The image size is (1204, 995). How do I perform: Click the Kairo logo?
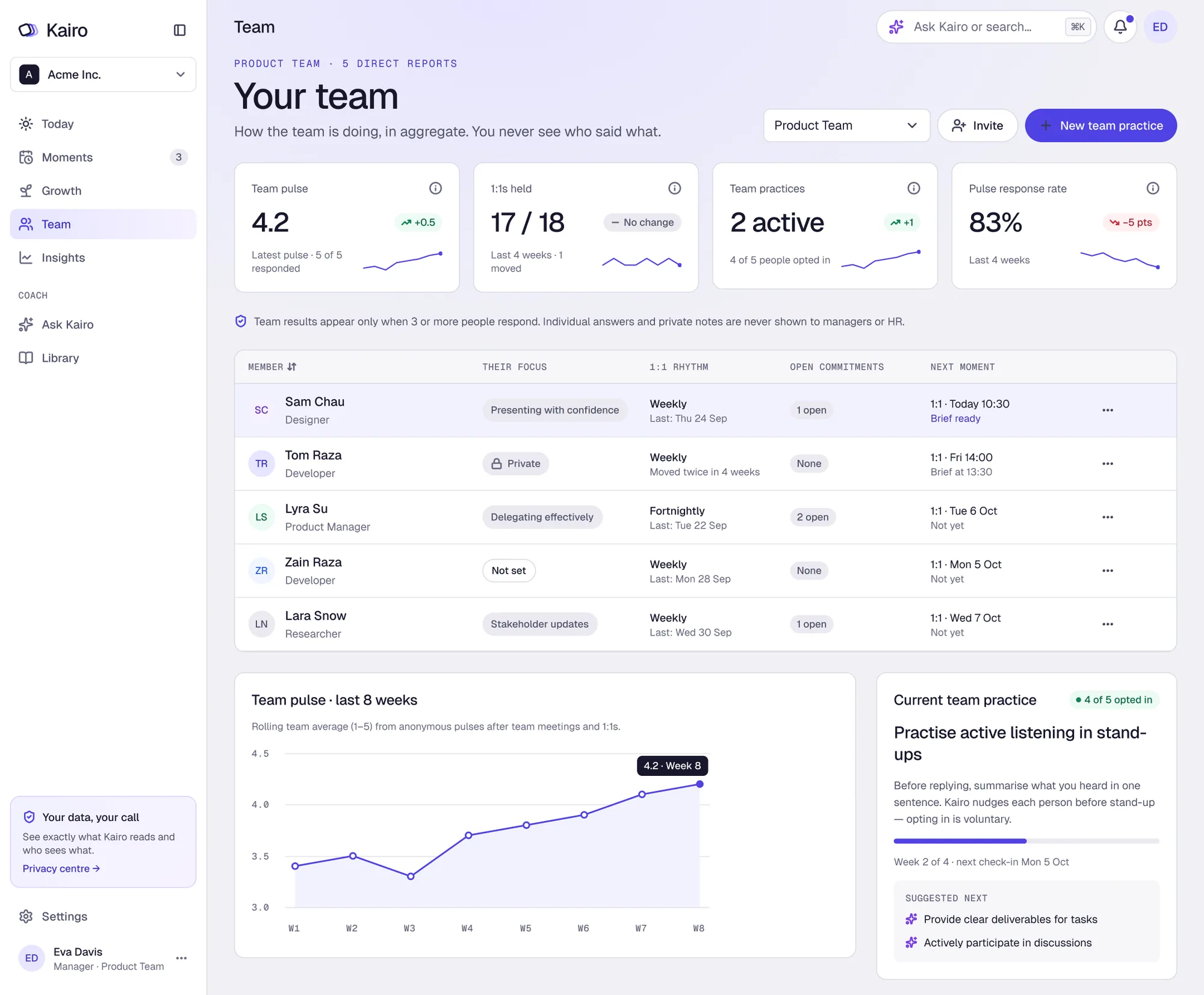click(53, 30)
